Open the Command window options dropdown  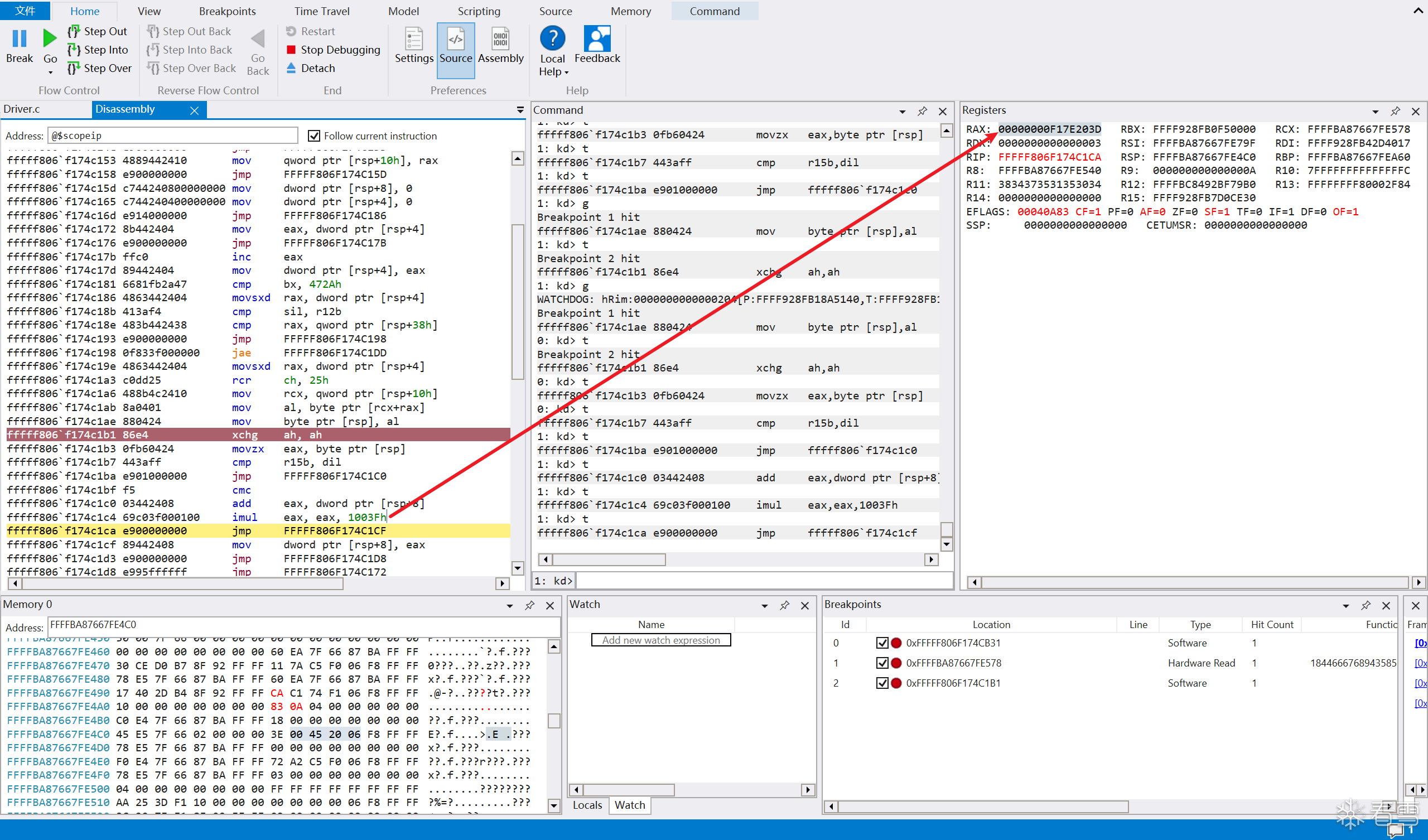click(x=903, y=112)
